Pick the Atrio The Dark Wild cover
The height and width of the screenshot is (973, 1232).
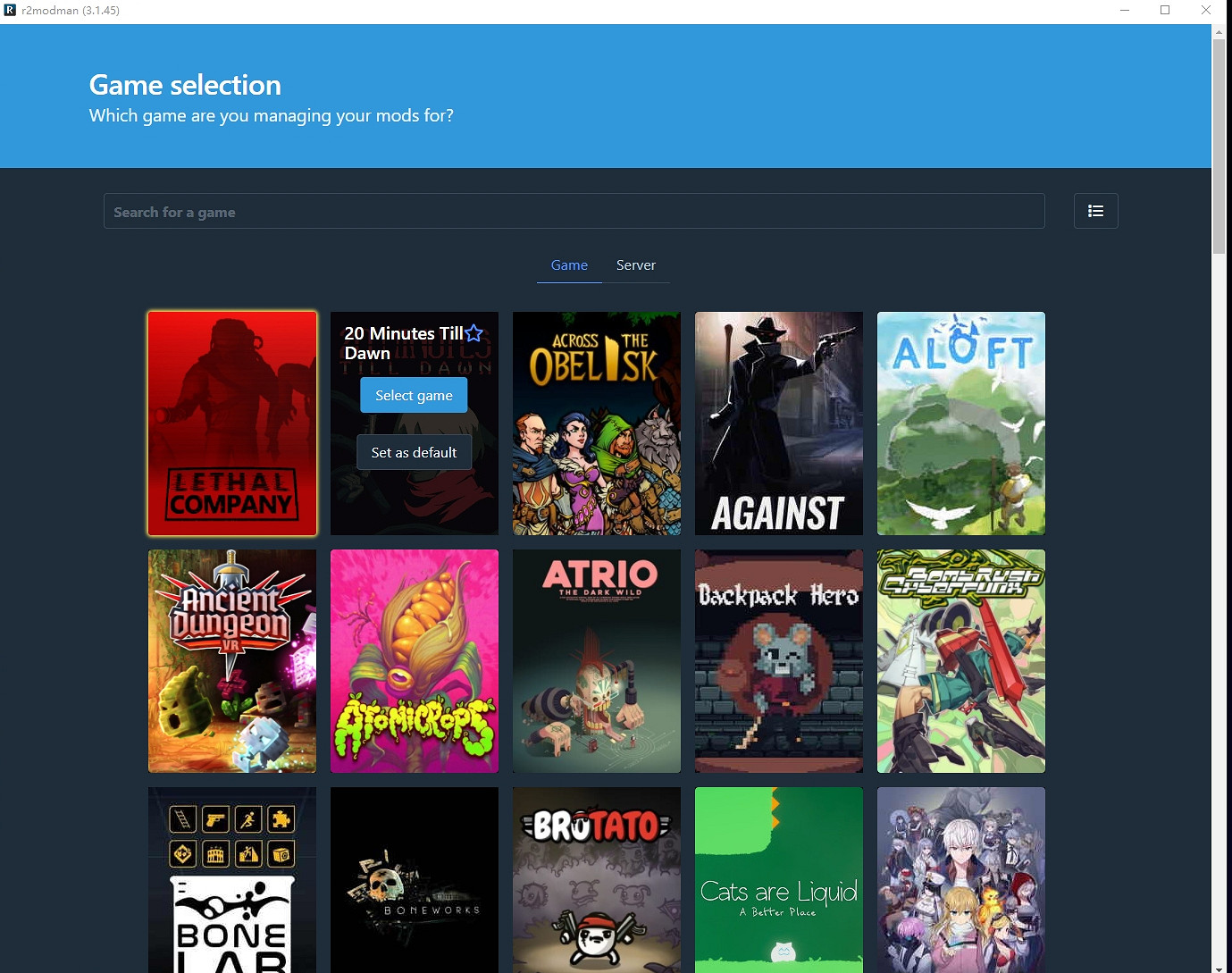point(597,661)
